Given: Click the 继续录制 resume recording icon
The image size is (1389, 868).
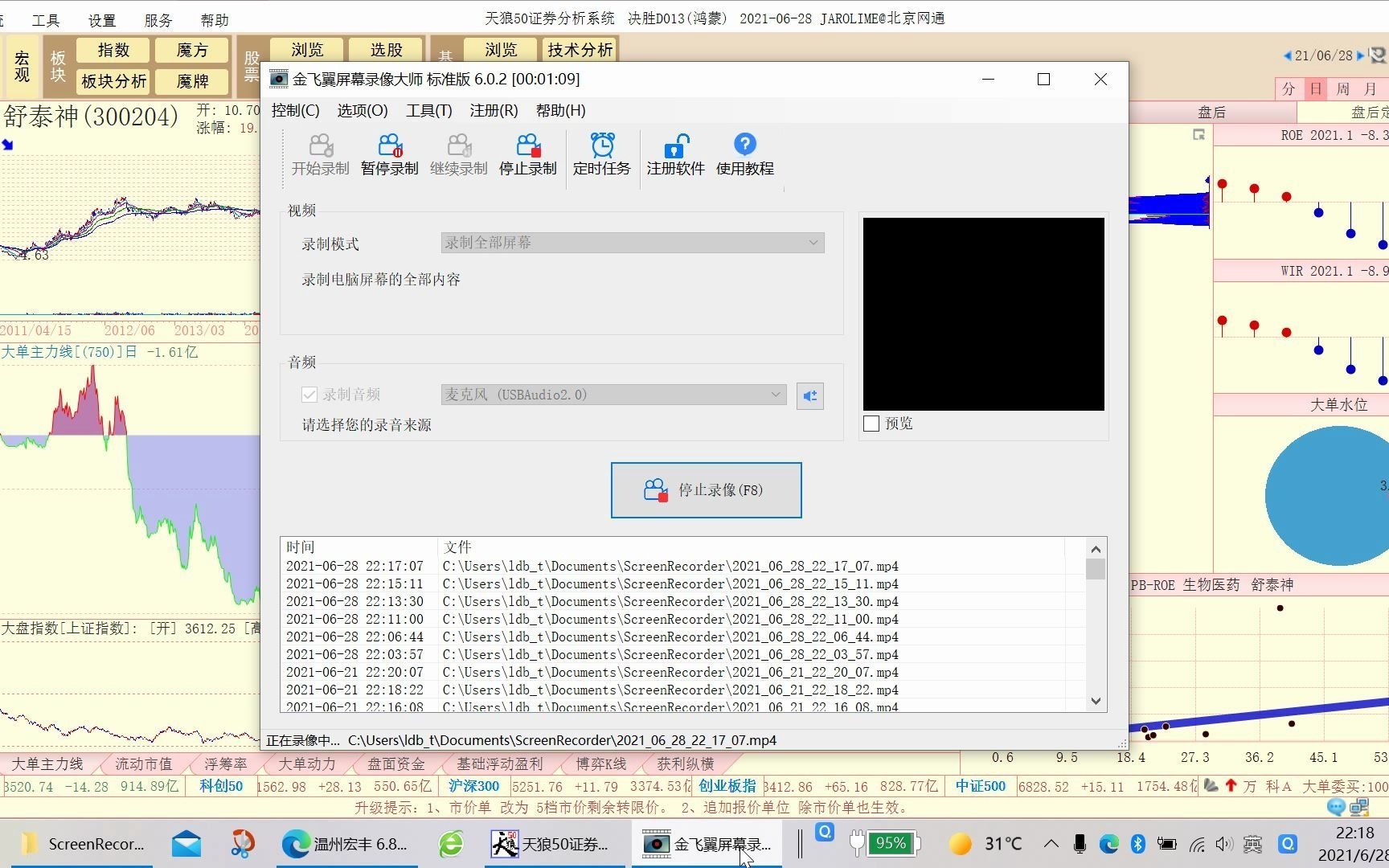Looking at the screenshot, I should tap(458, 155).
